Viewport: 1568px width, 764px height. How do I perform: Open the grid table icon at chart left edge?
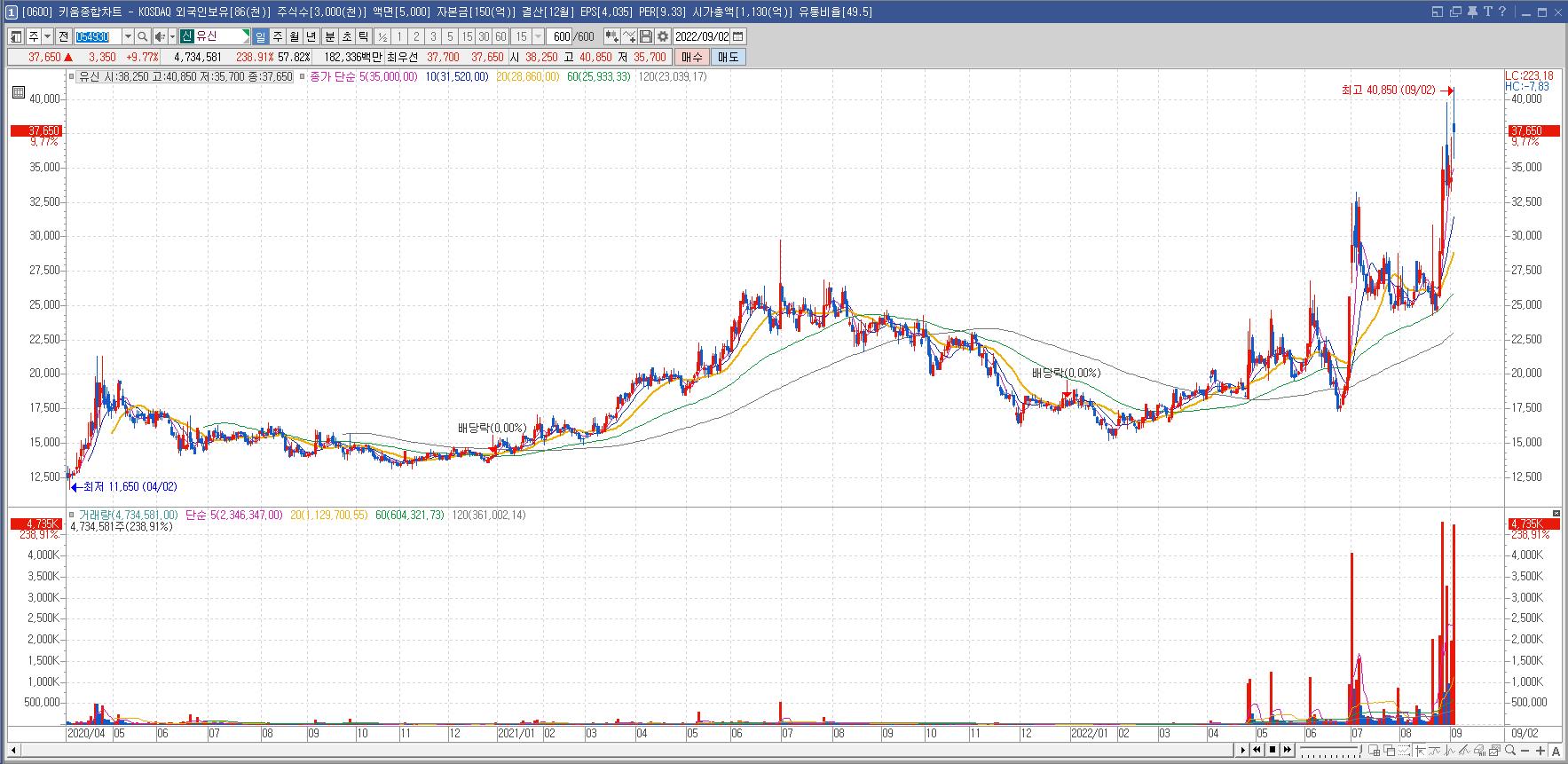[x=18, y=91]
